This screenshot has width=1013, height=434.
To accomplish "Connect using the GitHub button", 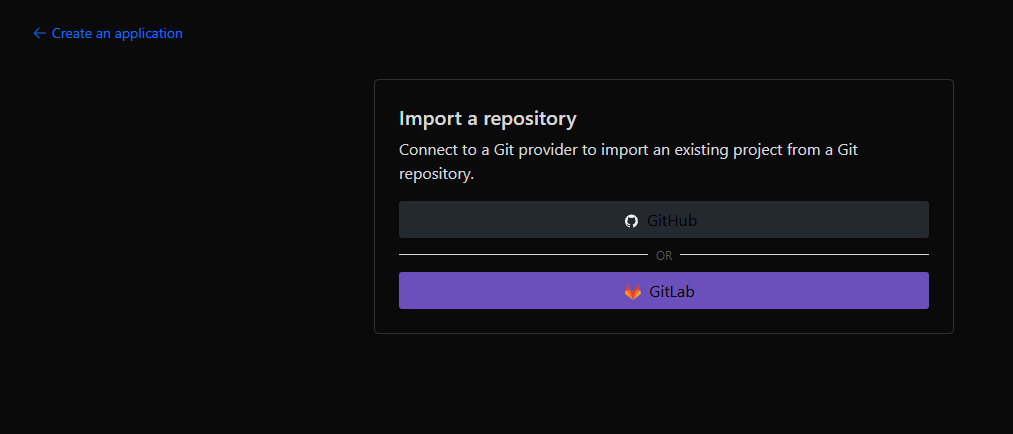I will [663, 220].
